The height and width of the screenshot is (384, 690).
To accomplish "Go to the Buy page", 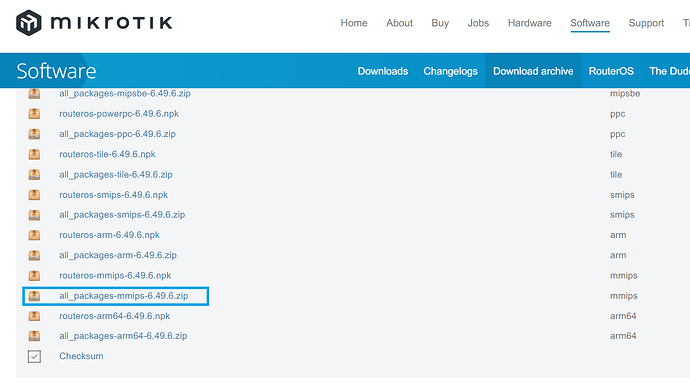I will (440, 23).
